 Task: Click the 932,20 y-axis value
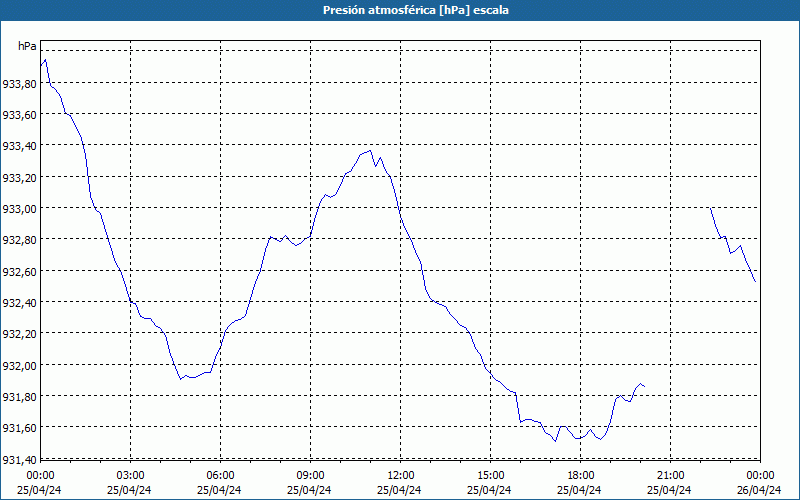pos(19,334)
